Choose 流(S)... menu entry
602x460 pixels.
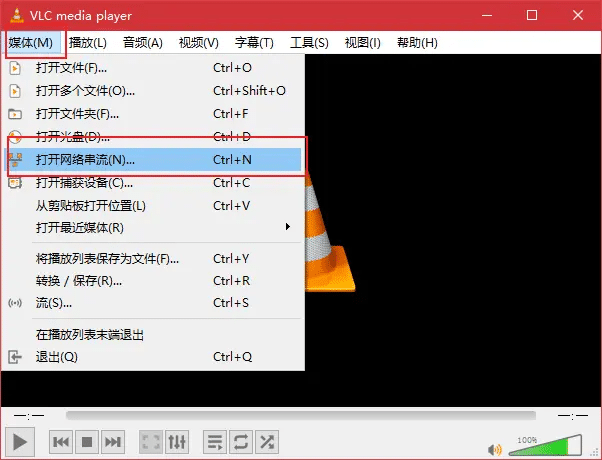click(x=153, y=303)
